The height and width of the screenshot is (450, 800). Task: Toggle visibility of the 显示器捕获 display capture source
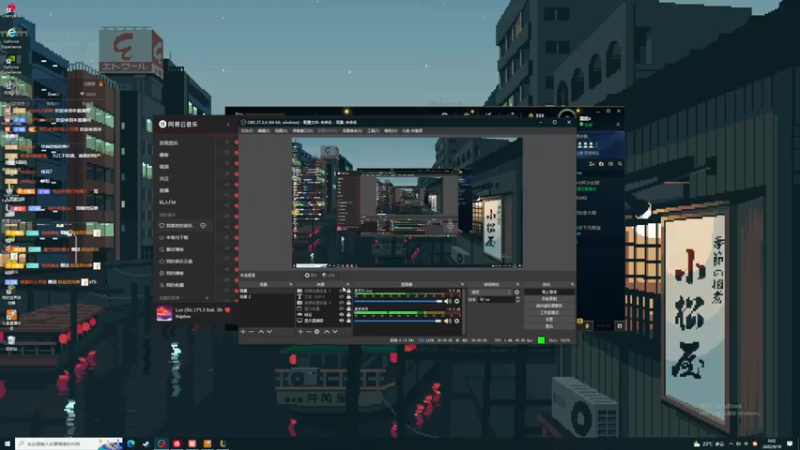coord(342,321)
